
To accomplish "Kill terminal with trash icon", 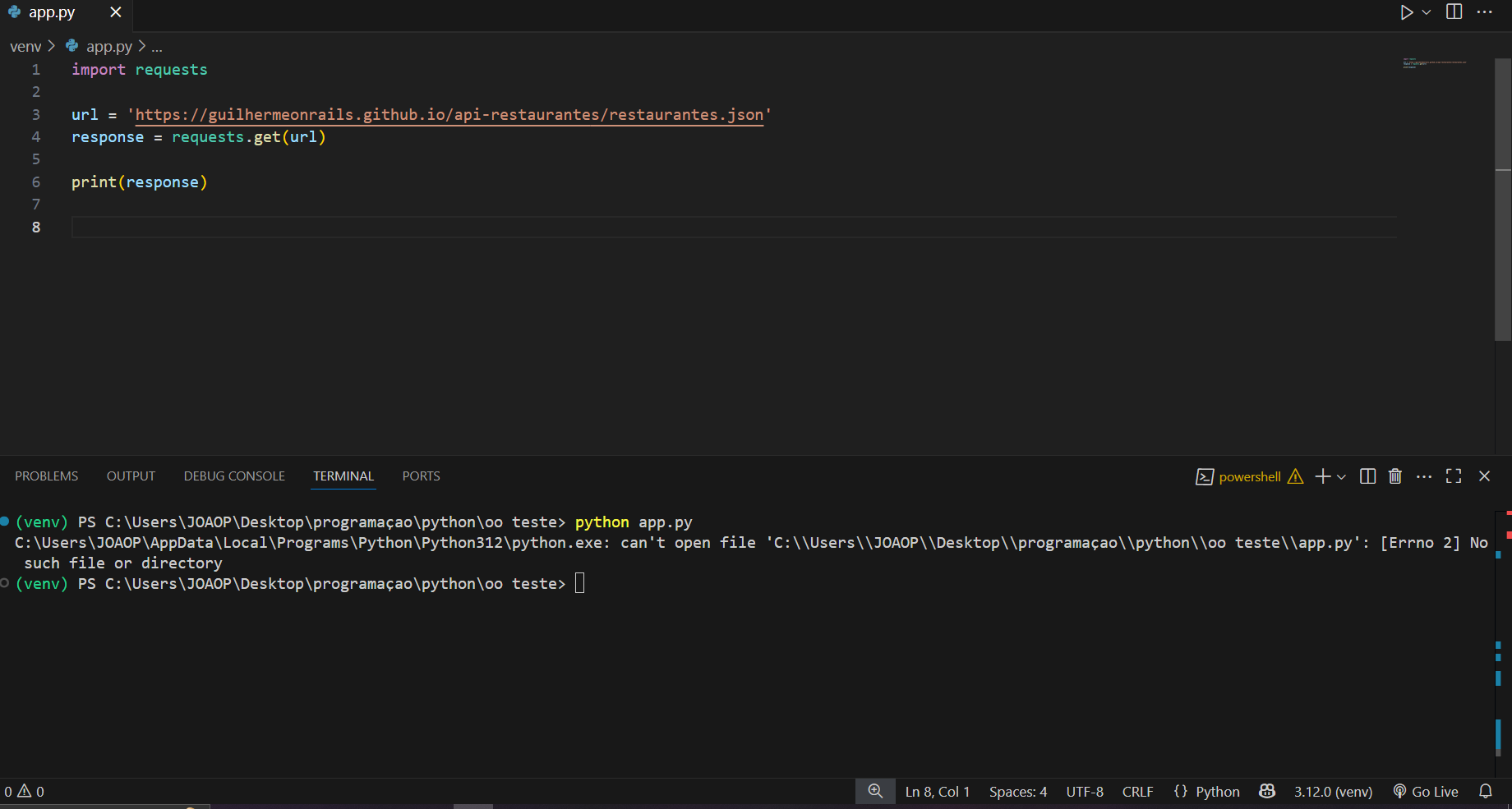I will (1395, 476).
